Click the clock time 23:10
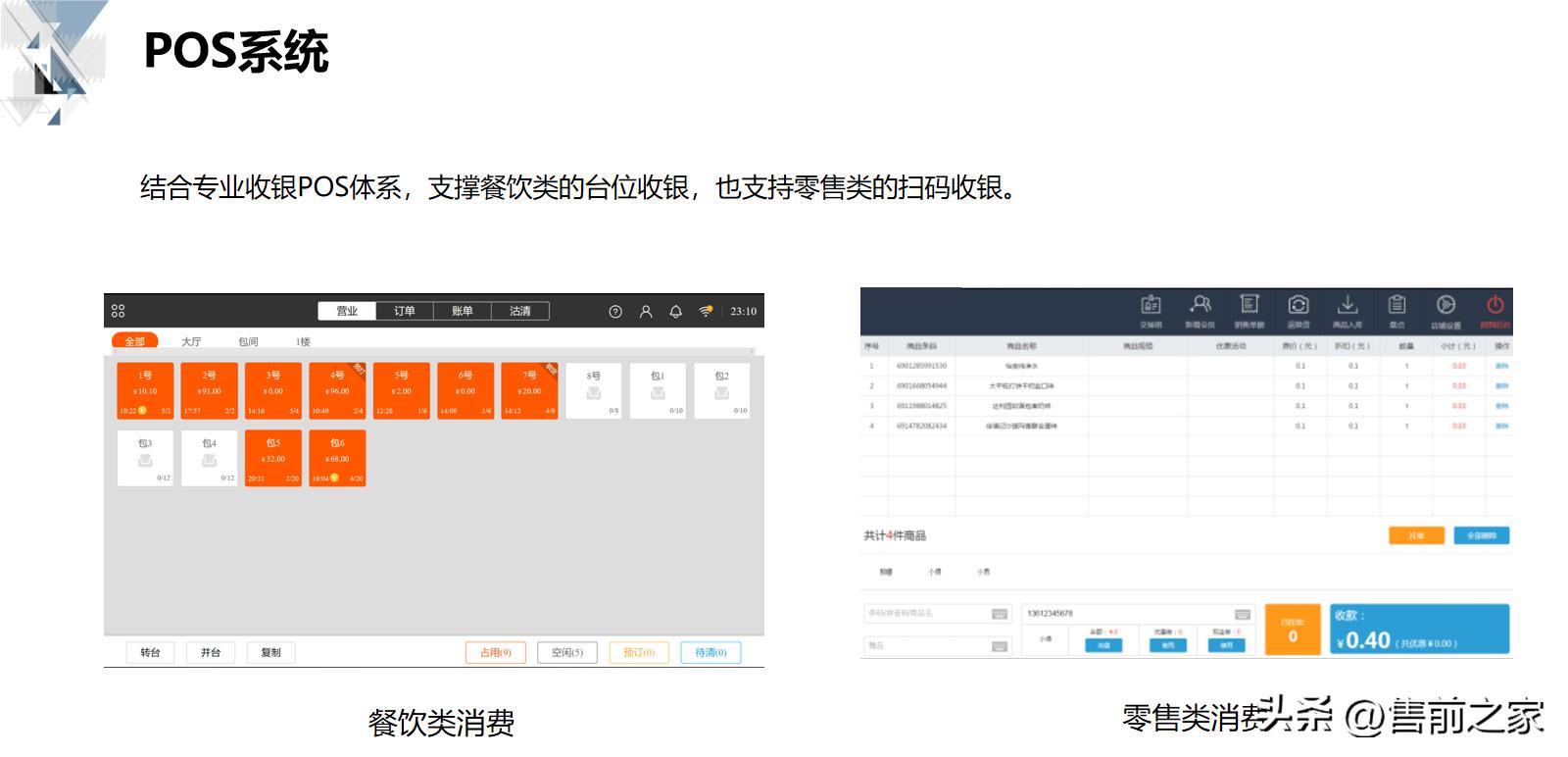1568x757 pixels. 744,312
